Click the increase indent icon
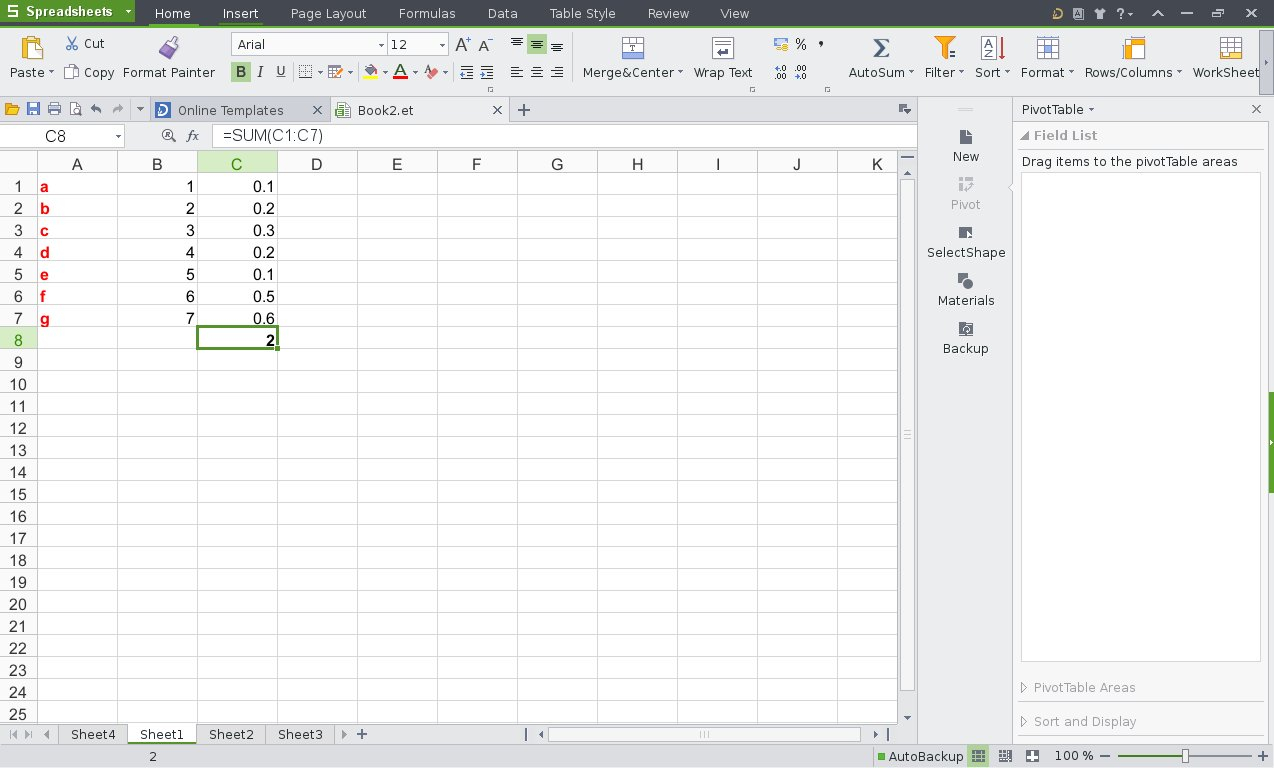The width and height of the screenshot is (1274, 768). pos(487,72)
